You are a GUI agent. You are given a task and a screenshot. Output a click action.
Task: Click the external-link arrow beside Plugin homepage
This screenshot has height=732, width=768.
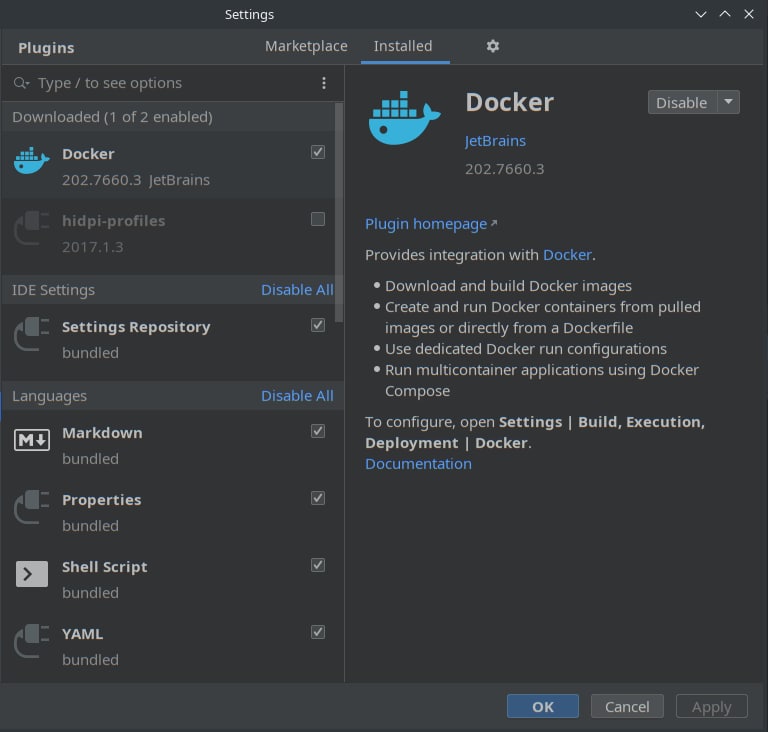[494, 223]
